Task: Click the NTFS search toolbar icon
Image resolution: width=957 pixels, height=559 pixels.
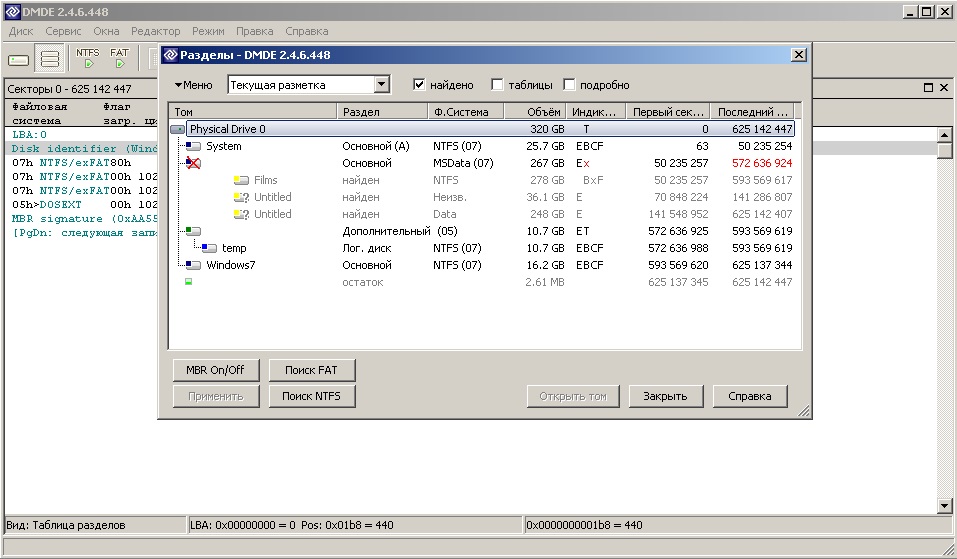Action: click(88, 58)
